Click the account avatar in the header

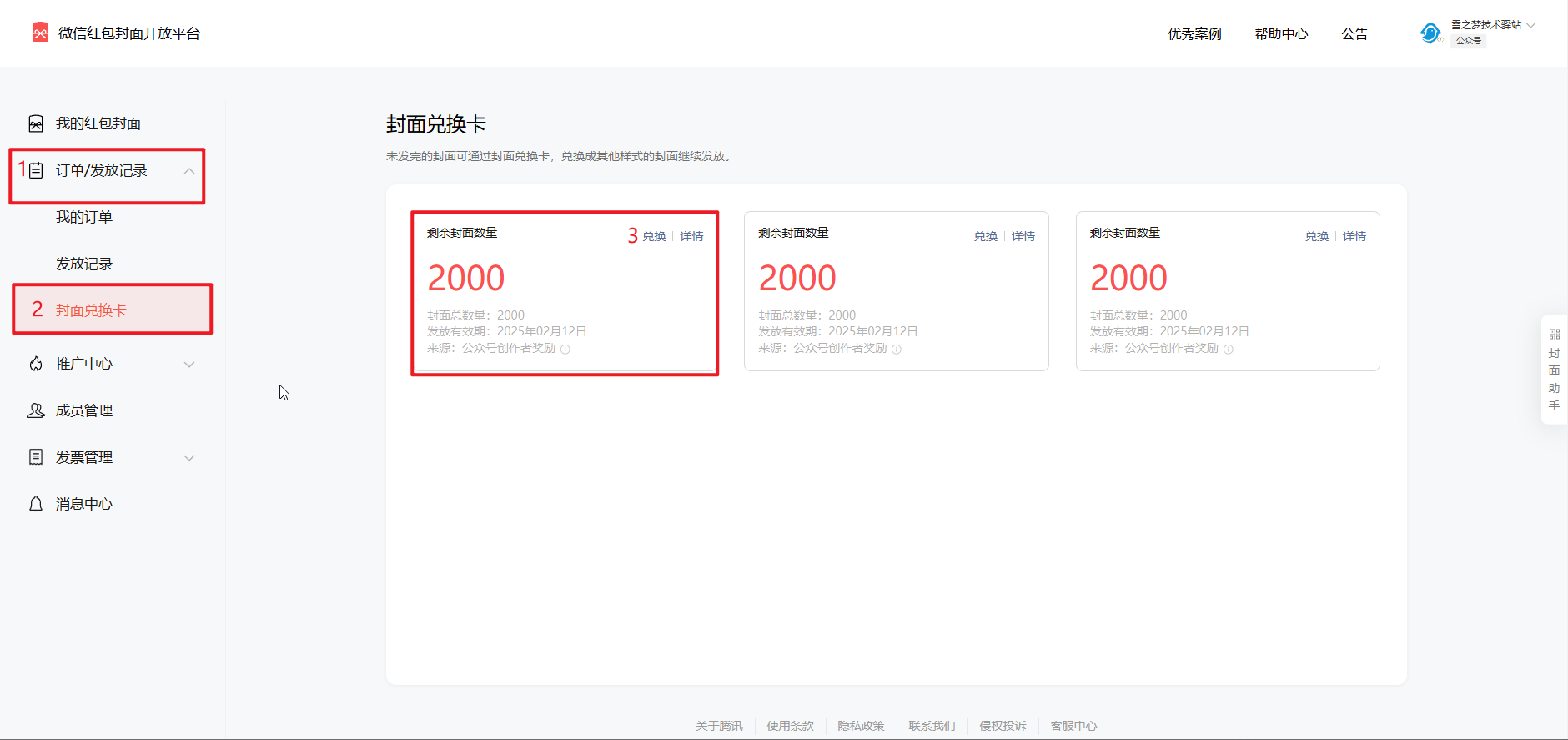pos(1430,33)
